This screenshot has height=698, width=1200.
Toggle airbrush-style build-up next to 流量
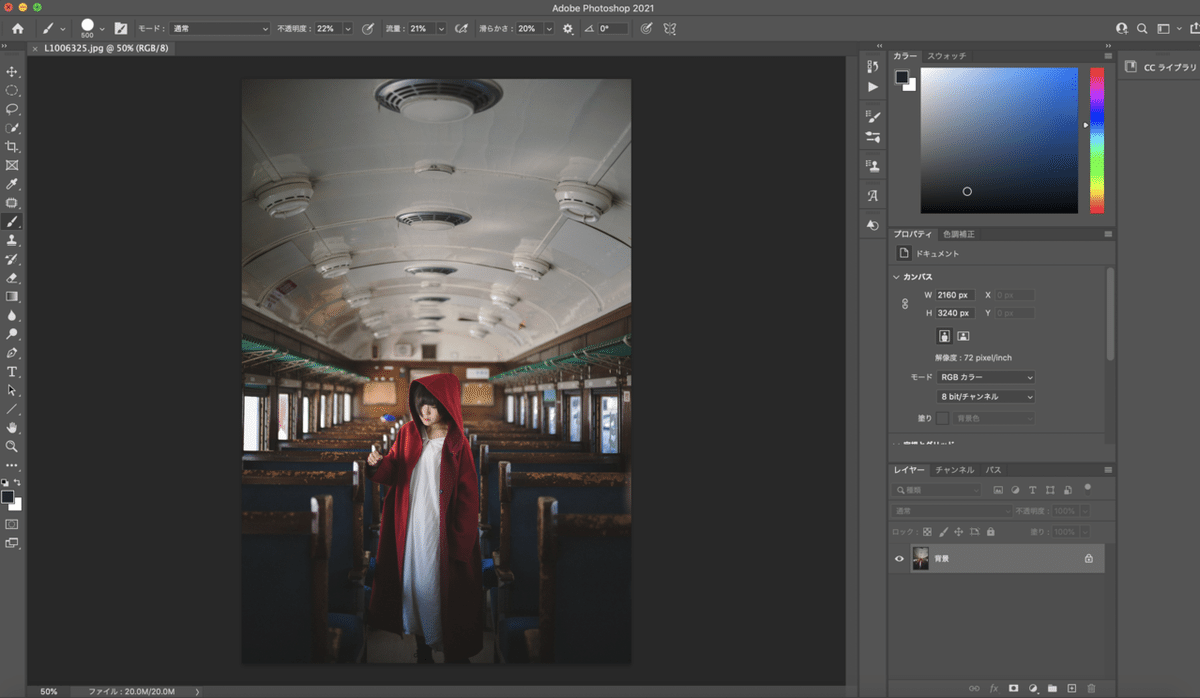[x=462, y=29]
